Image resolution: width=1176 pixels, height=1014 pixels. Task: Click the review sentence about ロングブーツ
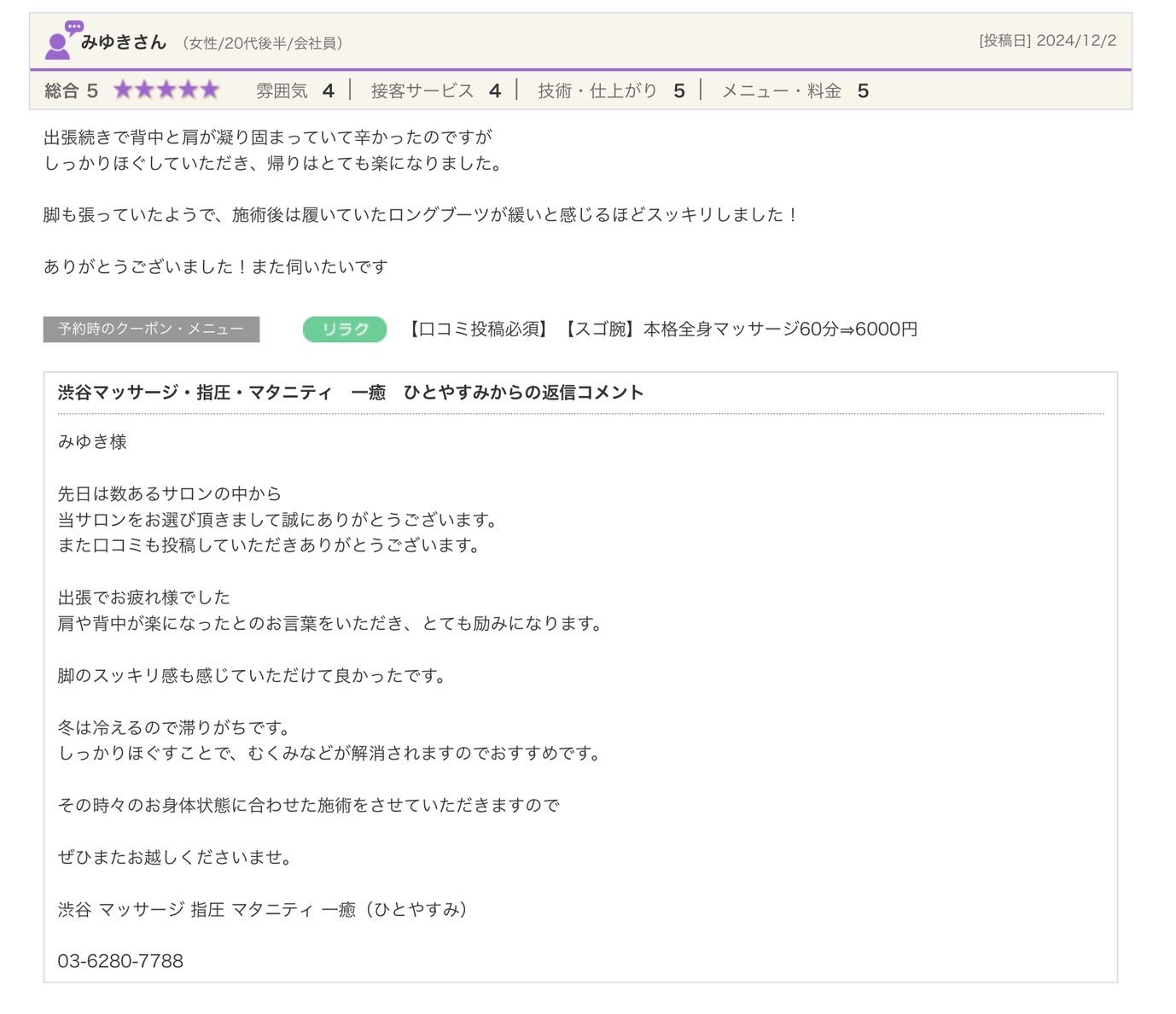point(421,215)
